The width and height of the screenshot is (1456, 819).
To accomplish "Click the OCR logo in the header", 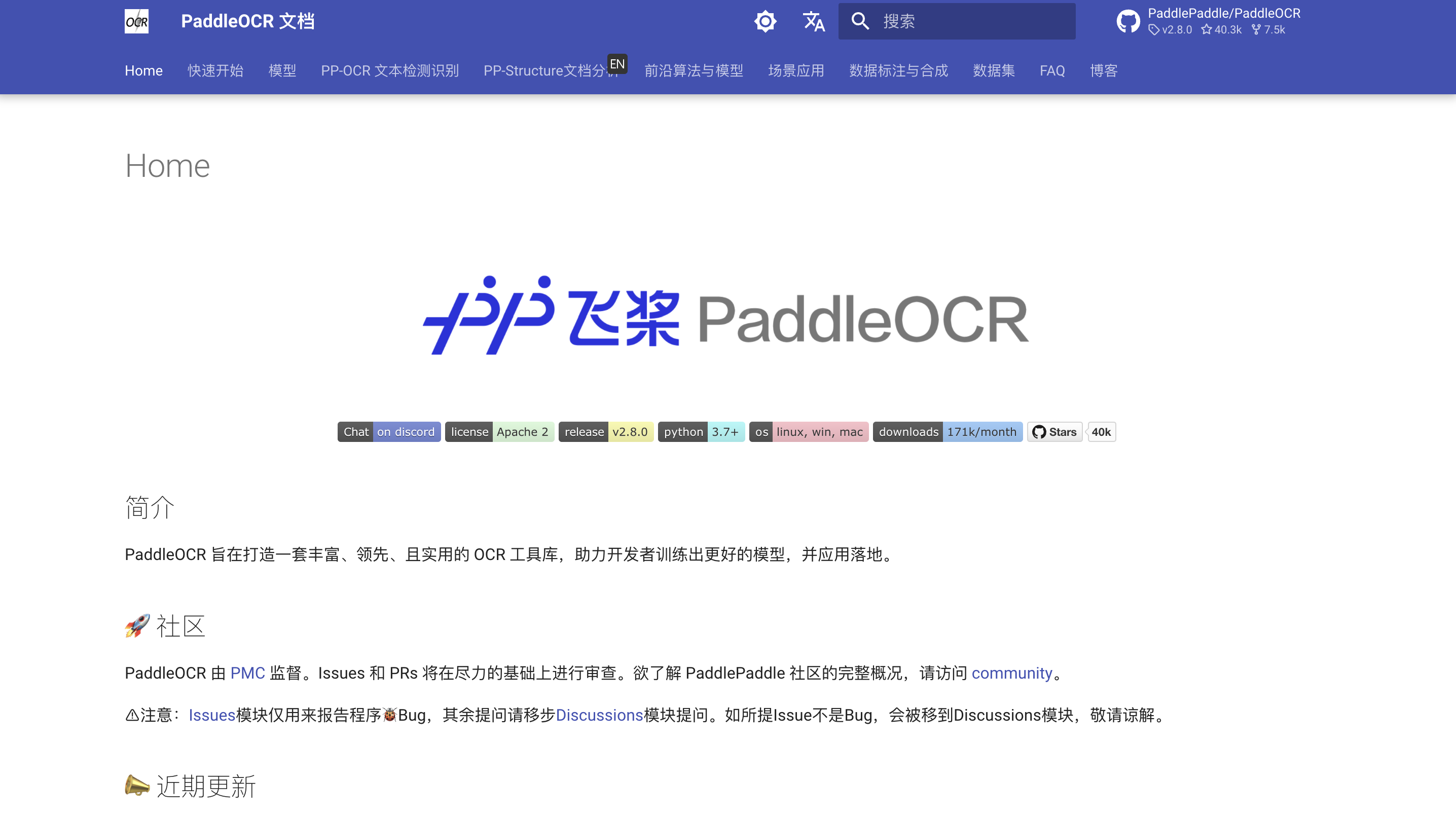I will pyautogui.click(x=137, y=21).
